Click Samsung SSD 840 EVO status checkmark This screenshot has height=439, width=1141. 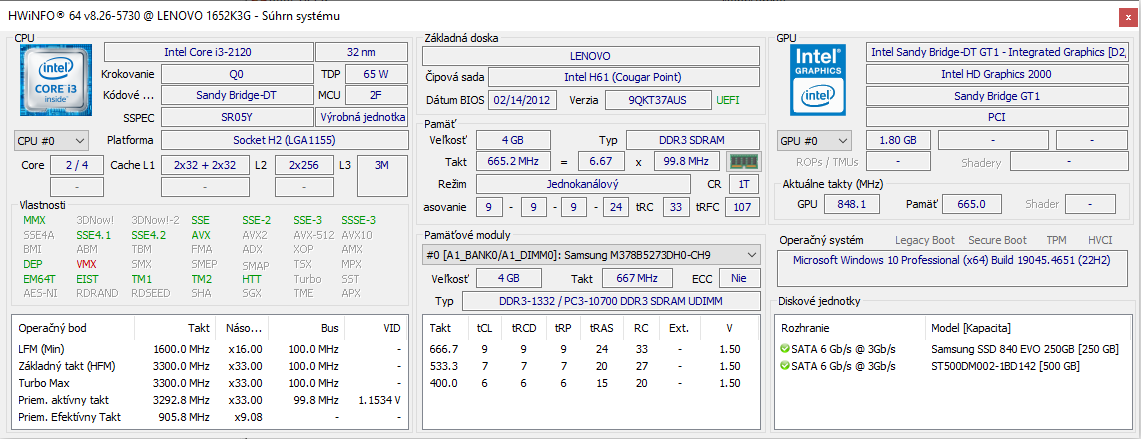coord(785,348)
